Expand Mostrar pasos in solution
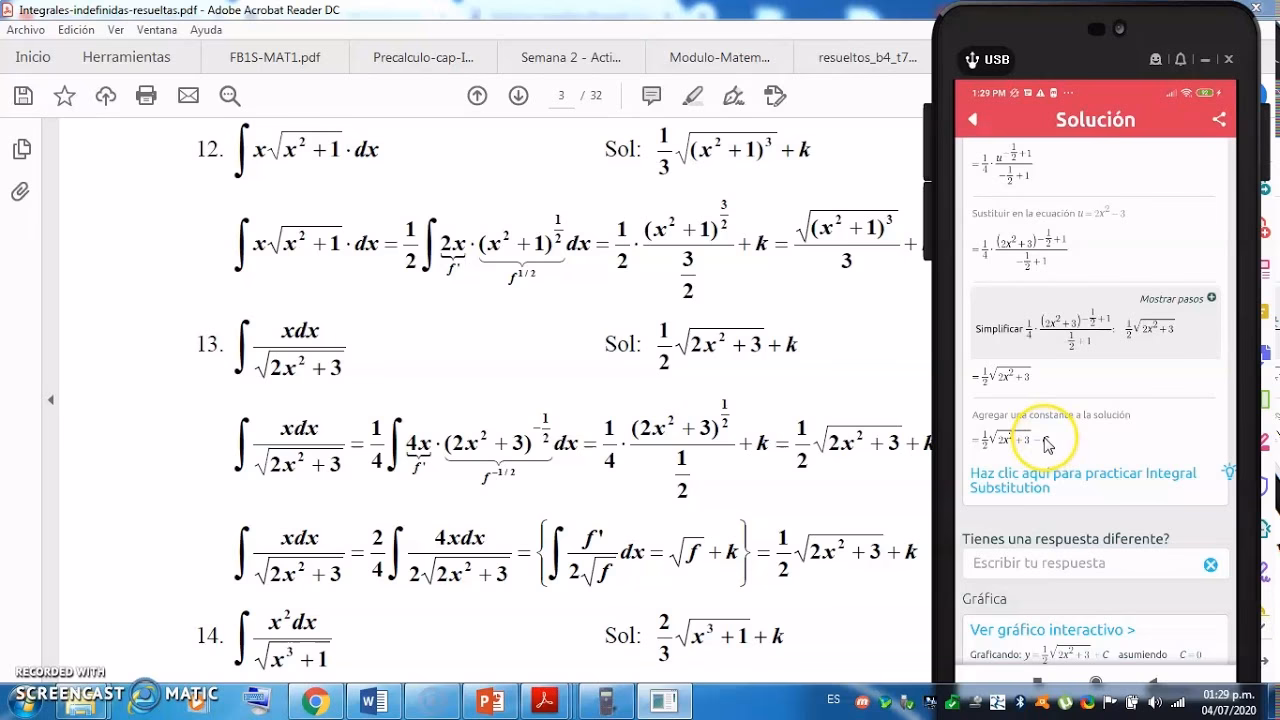Screen dimensions: 1280x720 pos(1178,299)
